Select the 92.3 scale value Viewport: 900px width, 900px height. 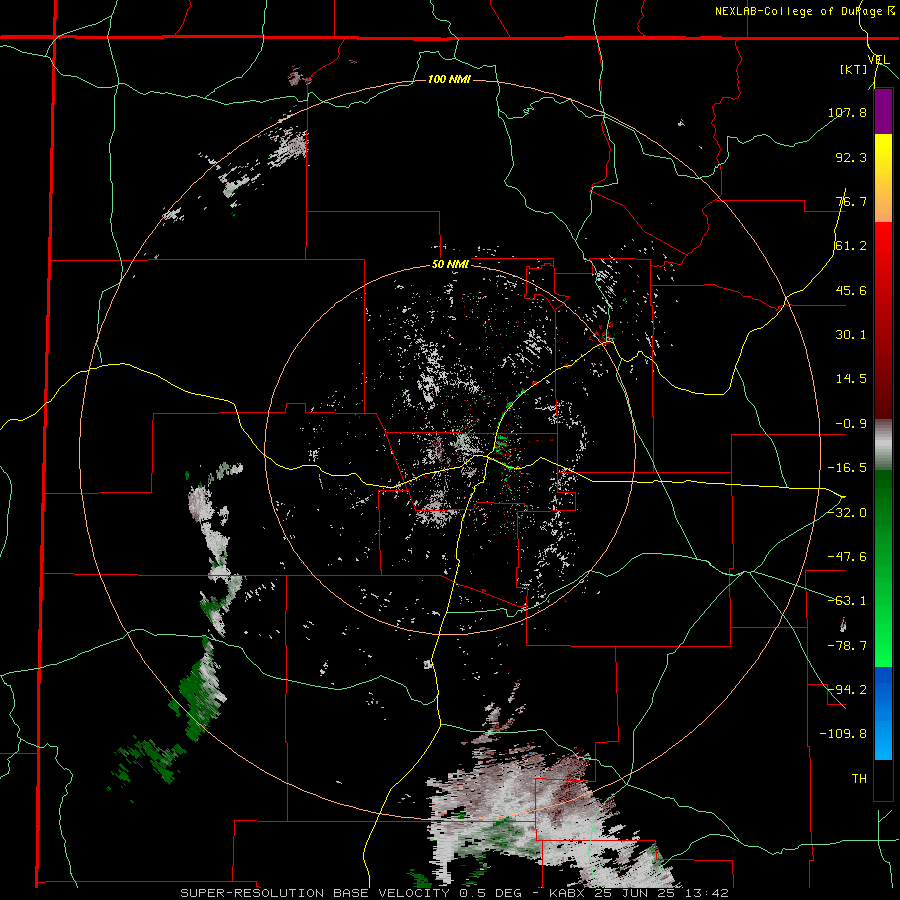[x=851, y=157]
